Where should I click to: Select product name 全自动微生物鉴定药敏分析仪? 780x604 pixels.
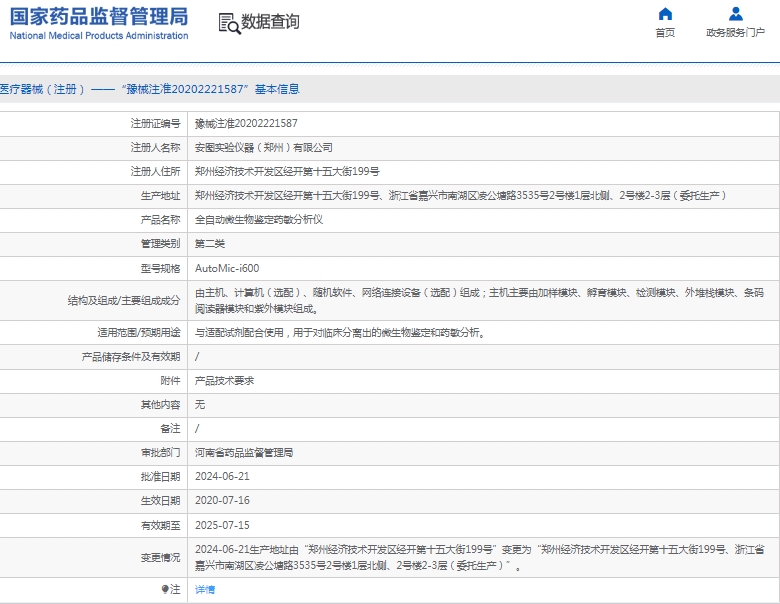pyautogui.click(x=259, y=219)
